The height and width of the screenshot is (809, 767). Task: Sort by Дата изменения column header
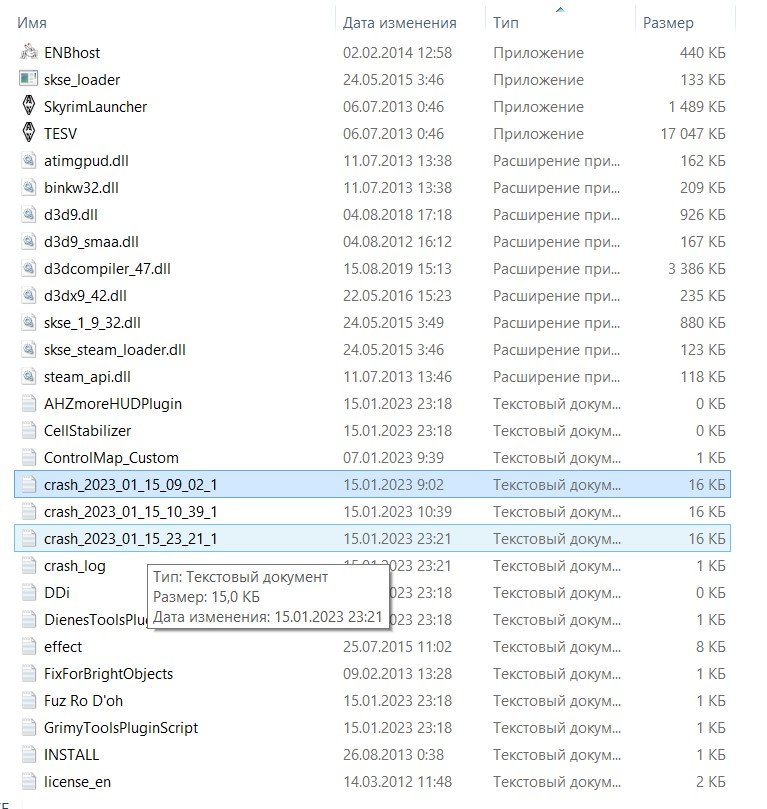(399, 22)
